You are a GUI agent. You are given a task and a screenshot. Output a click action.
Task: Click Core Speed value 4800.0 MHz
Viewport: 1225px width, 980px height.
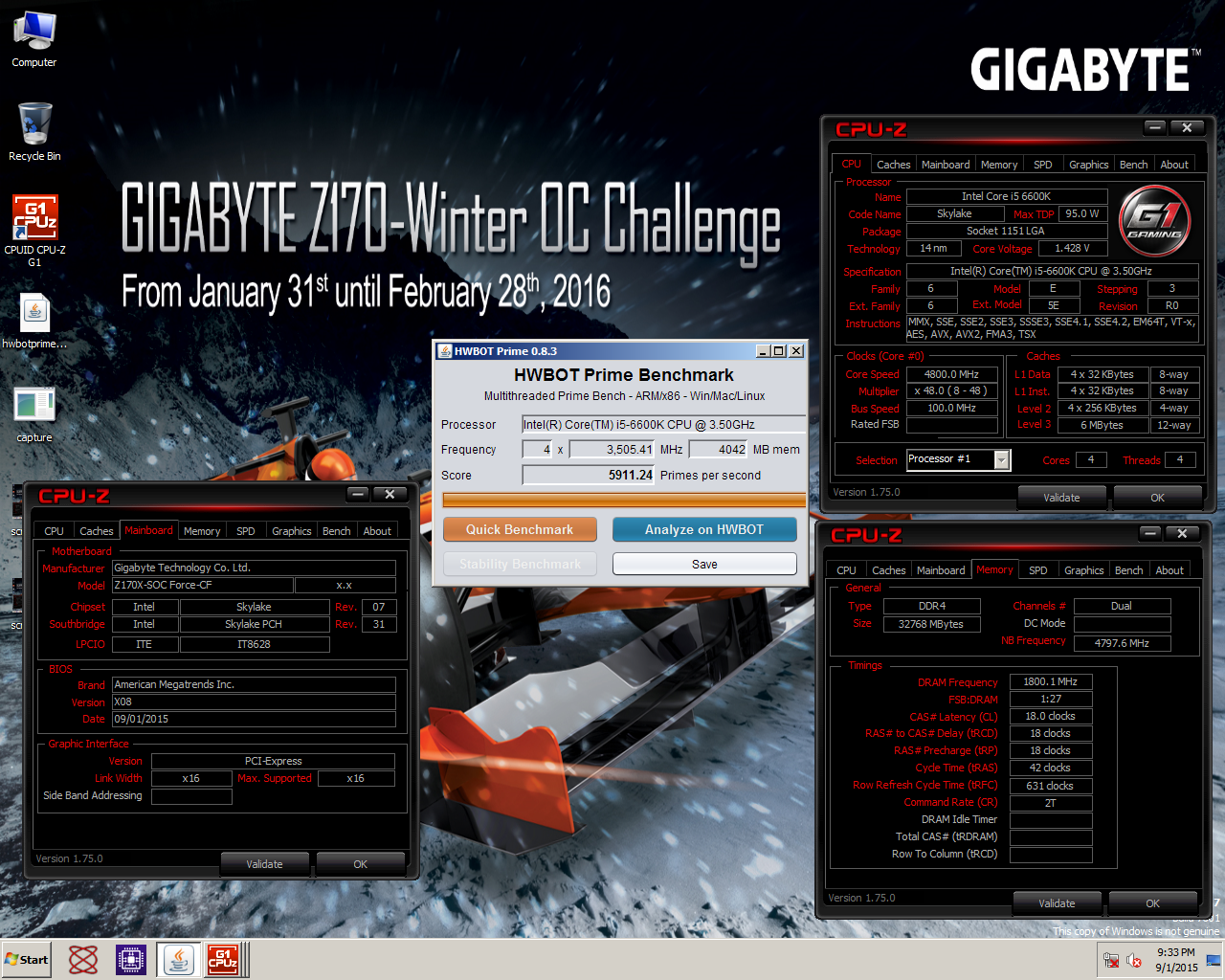pos(951,374)
